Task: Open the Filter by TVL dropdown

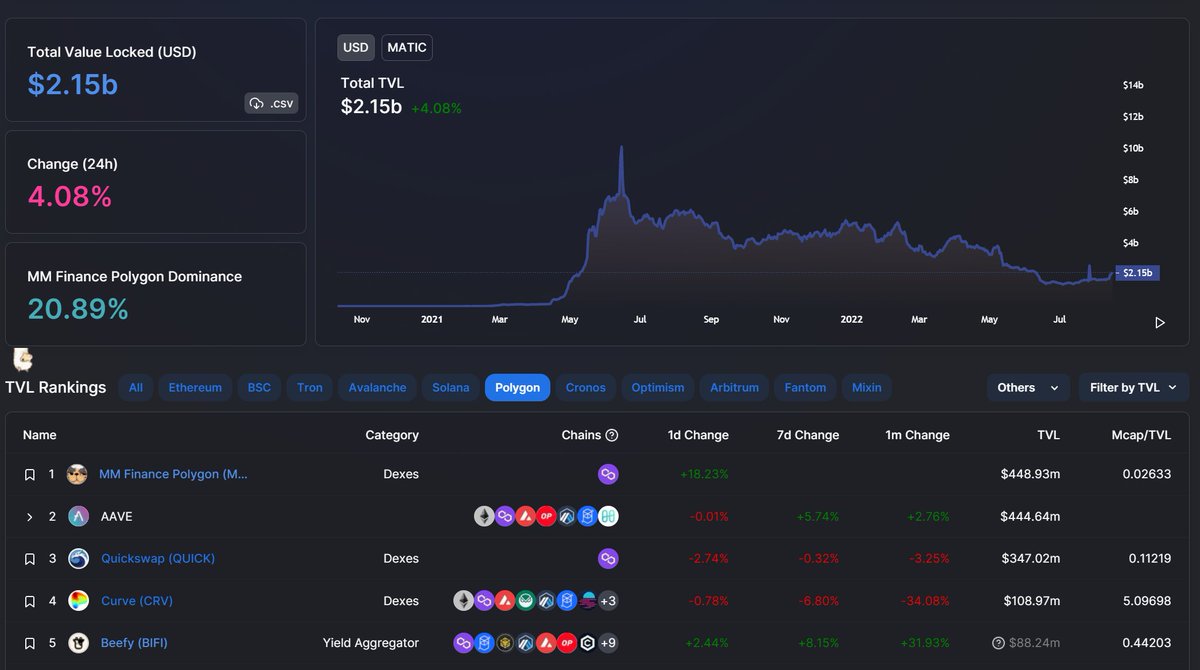Action: [1134, 387]
